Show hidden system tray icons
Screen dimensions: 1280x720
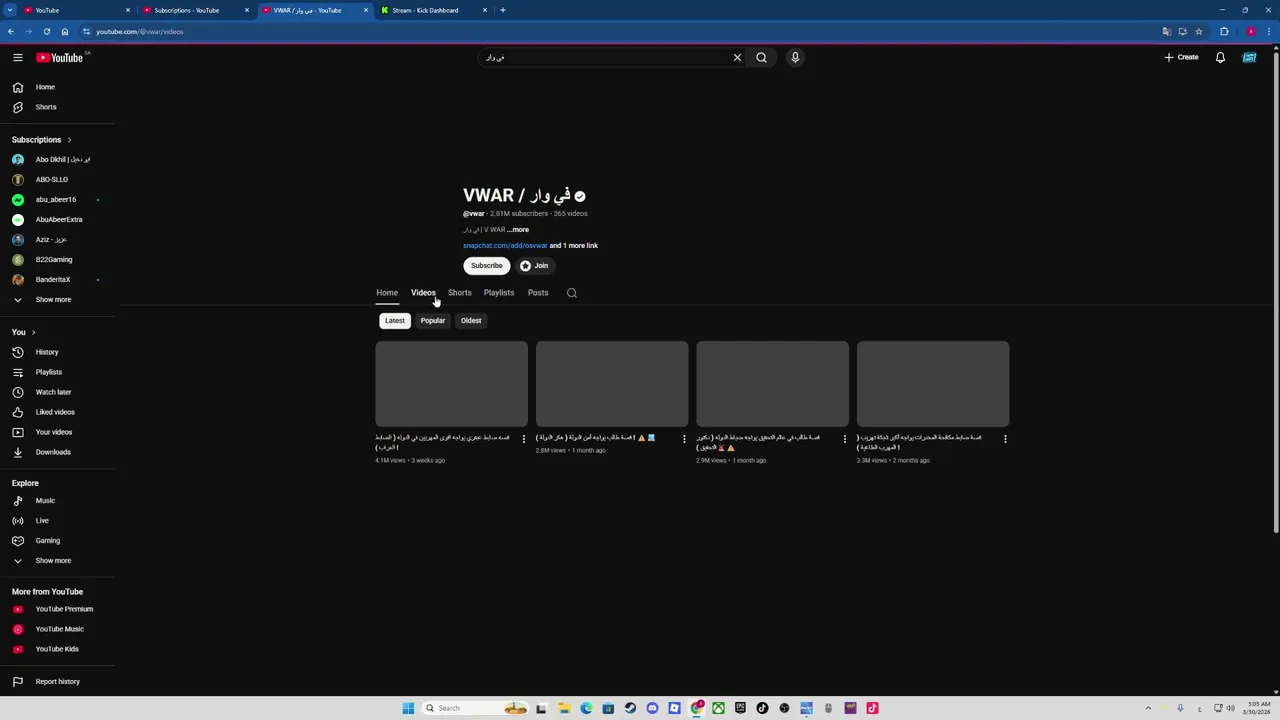click(x=1148, y=708)
